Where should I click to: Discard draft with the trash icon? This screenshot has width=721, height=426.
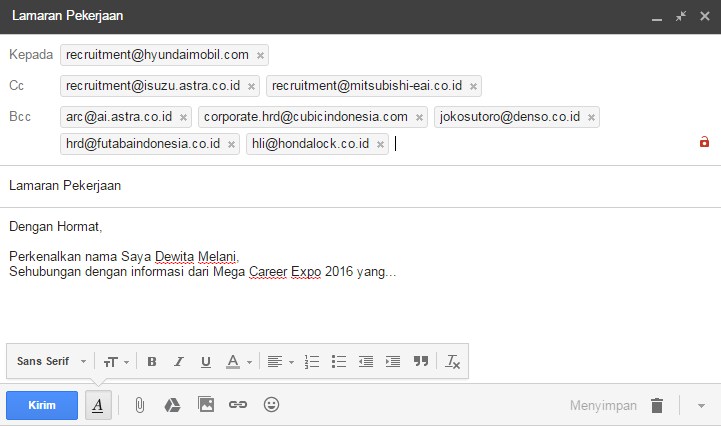pyautogui.click(x=657, y=405)
